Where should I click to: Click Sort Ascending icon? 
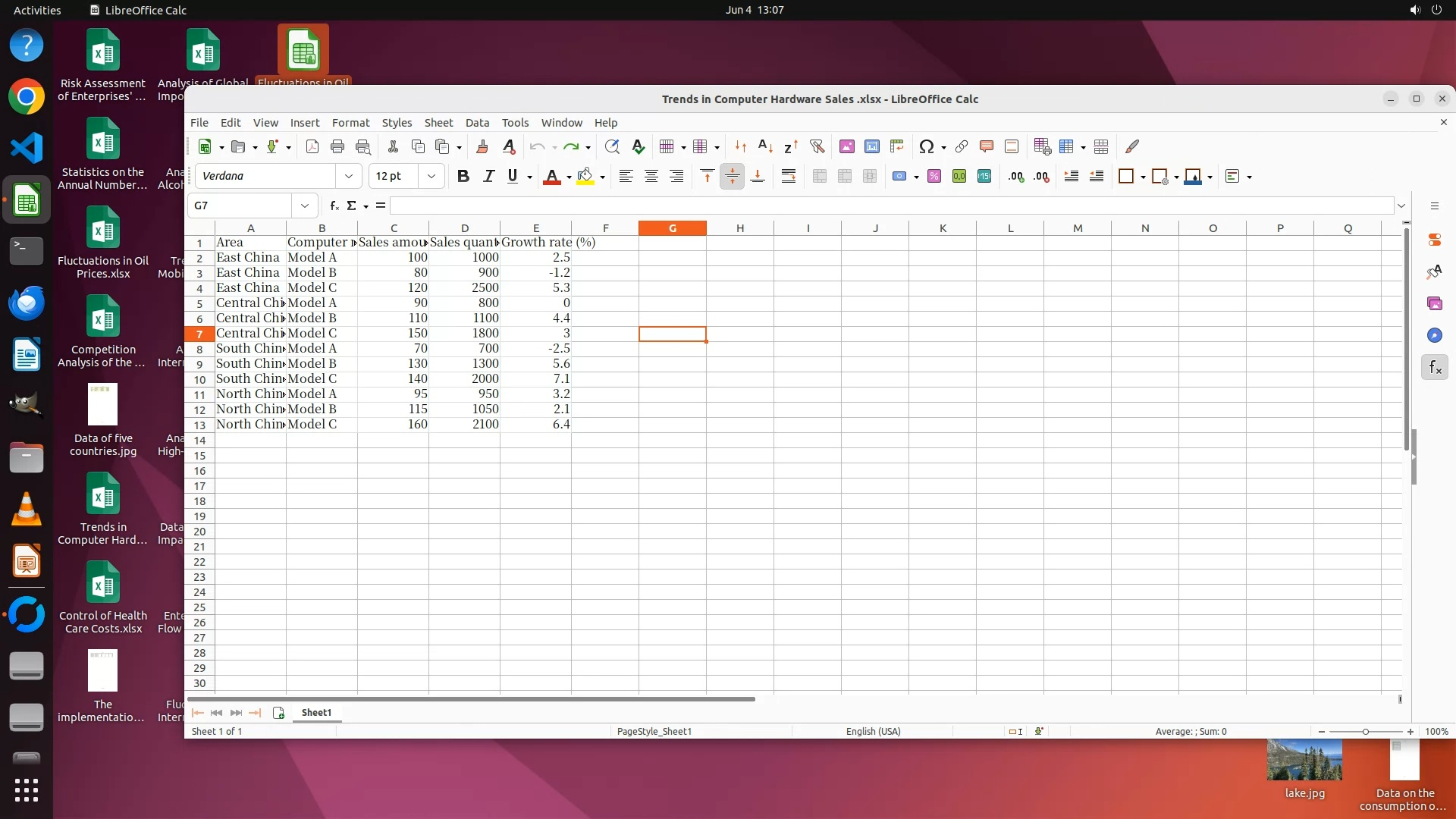[x=765, y=147]
